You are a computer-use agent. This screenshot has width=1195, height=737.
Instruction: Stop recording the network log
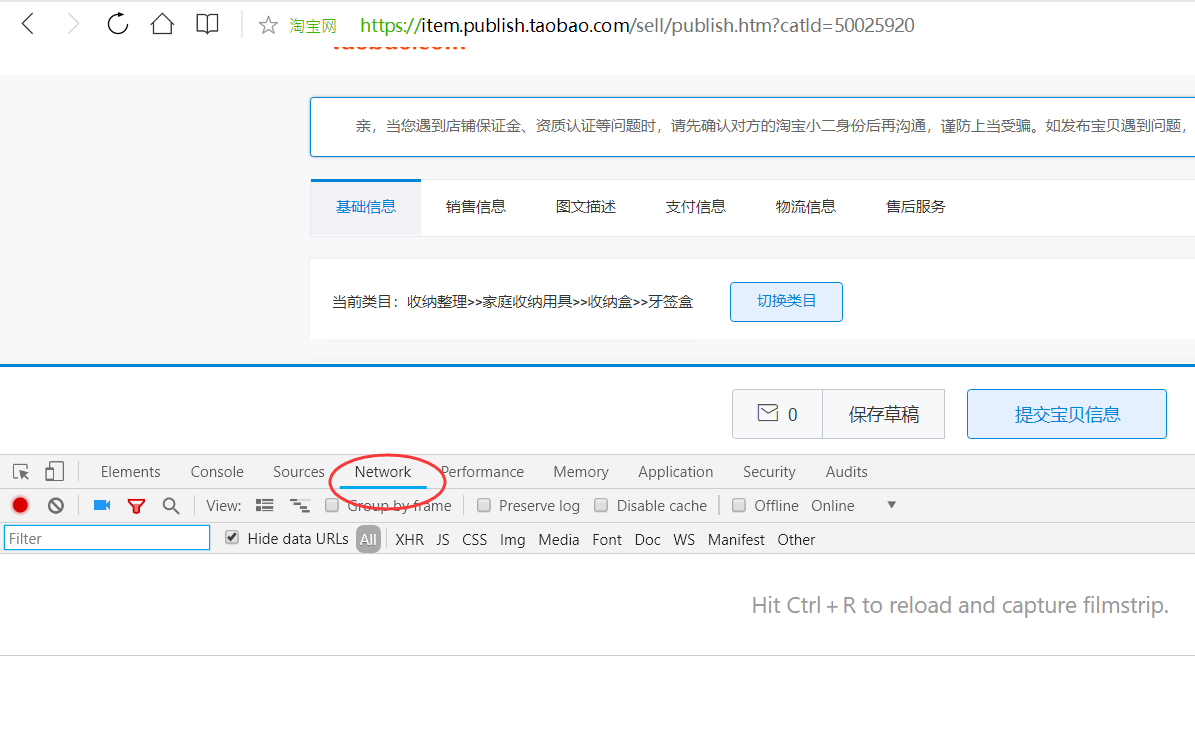pyautogui.click(x=20, y=506)
